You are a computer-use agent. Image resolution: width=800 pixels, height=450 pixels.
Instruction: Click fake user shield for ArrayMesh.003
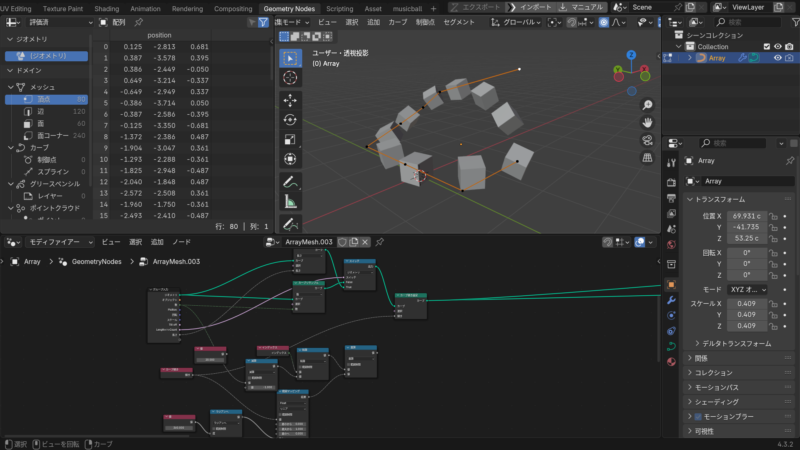coord(342,242)
